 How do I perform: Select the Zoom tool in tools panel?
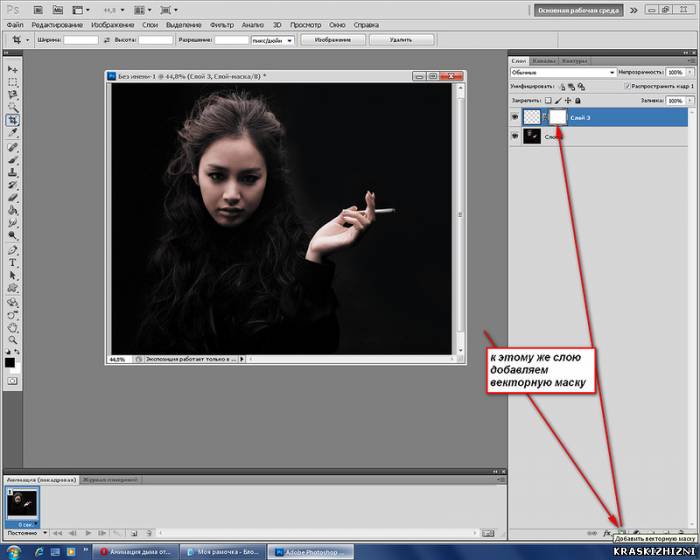12,340
